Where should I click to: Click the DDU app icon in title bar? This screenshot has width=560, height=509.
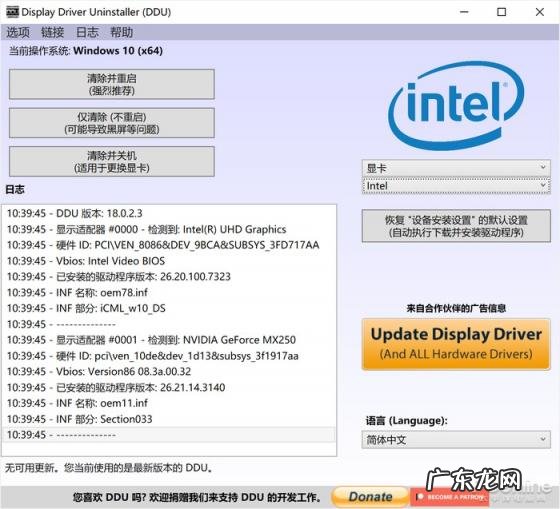(x=12, y=12)
